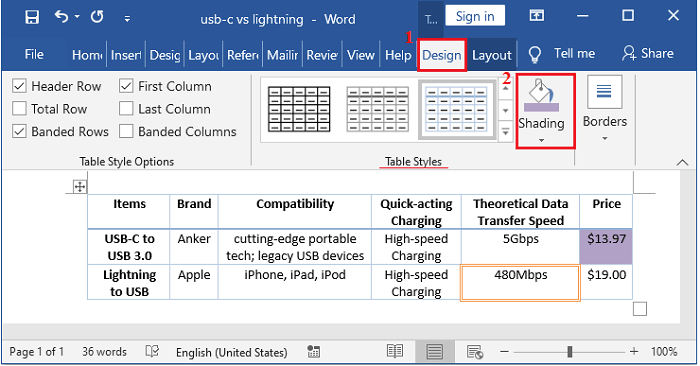Open the References tab
Image resolution: width=700 pixels, height=366 pixels.
(x=243, y=55)
